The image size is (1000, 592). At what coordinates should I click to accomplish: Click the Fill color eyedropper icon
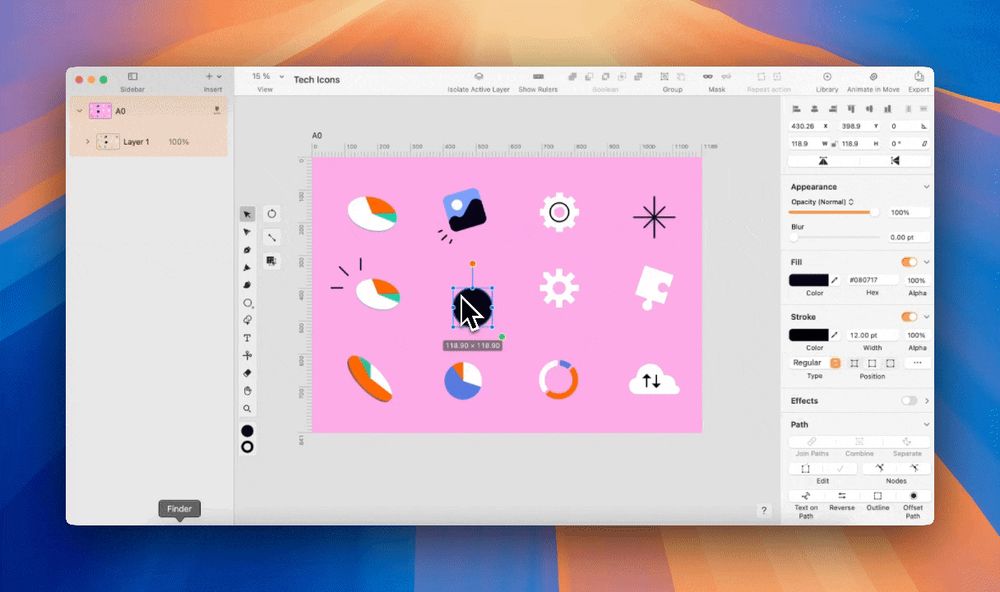[834, 280]
